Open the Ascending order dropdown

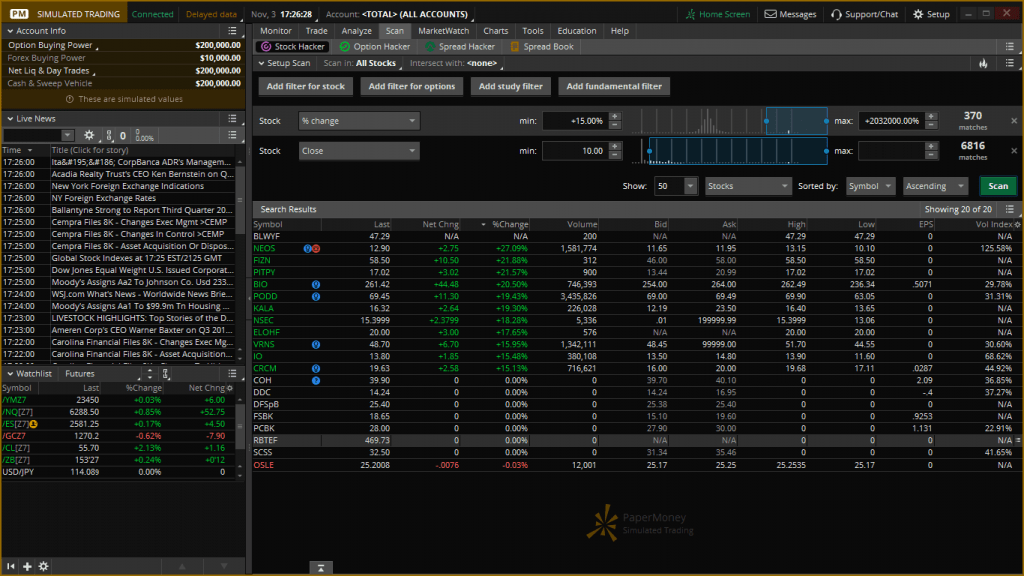point(935,186)
